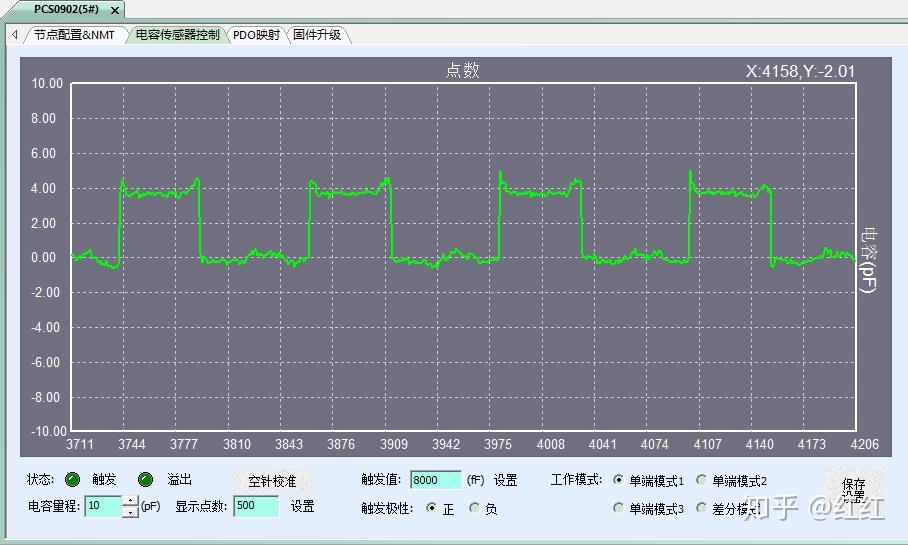Viewport: 908px width, 545px height.
Task: Click the 触发 status indicator light
Action: 72,480
